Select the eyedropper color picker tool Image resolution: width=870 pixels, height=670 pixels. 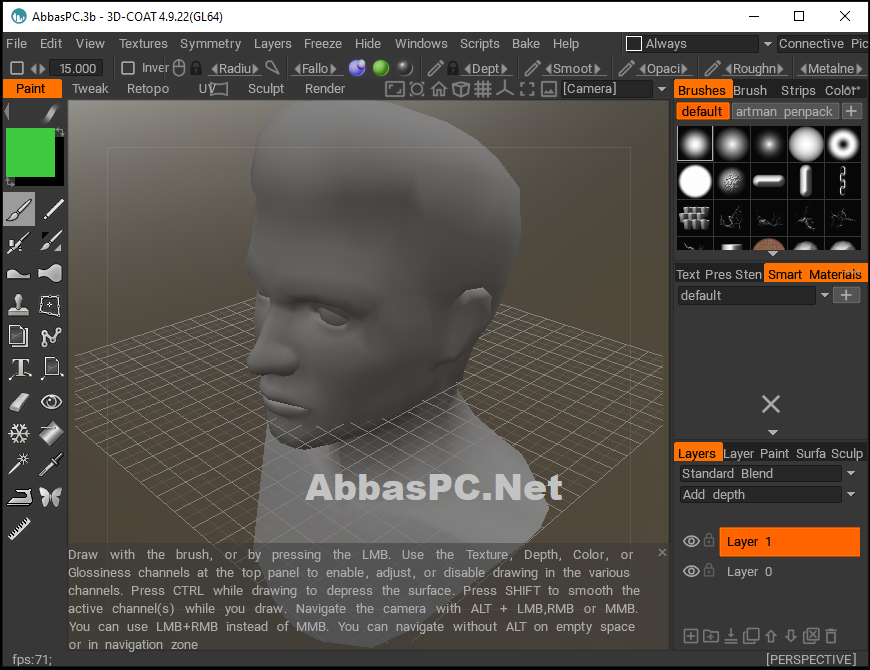[51, 465]
